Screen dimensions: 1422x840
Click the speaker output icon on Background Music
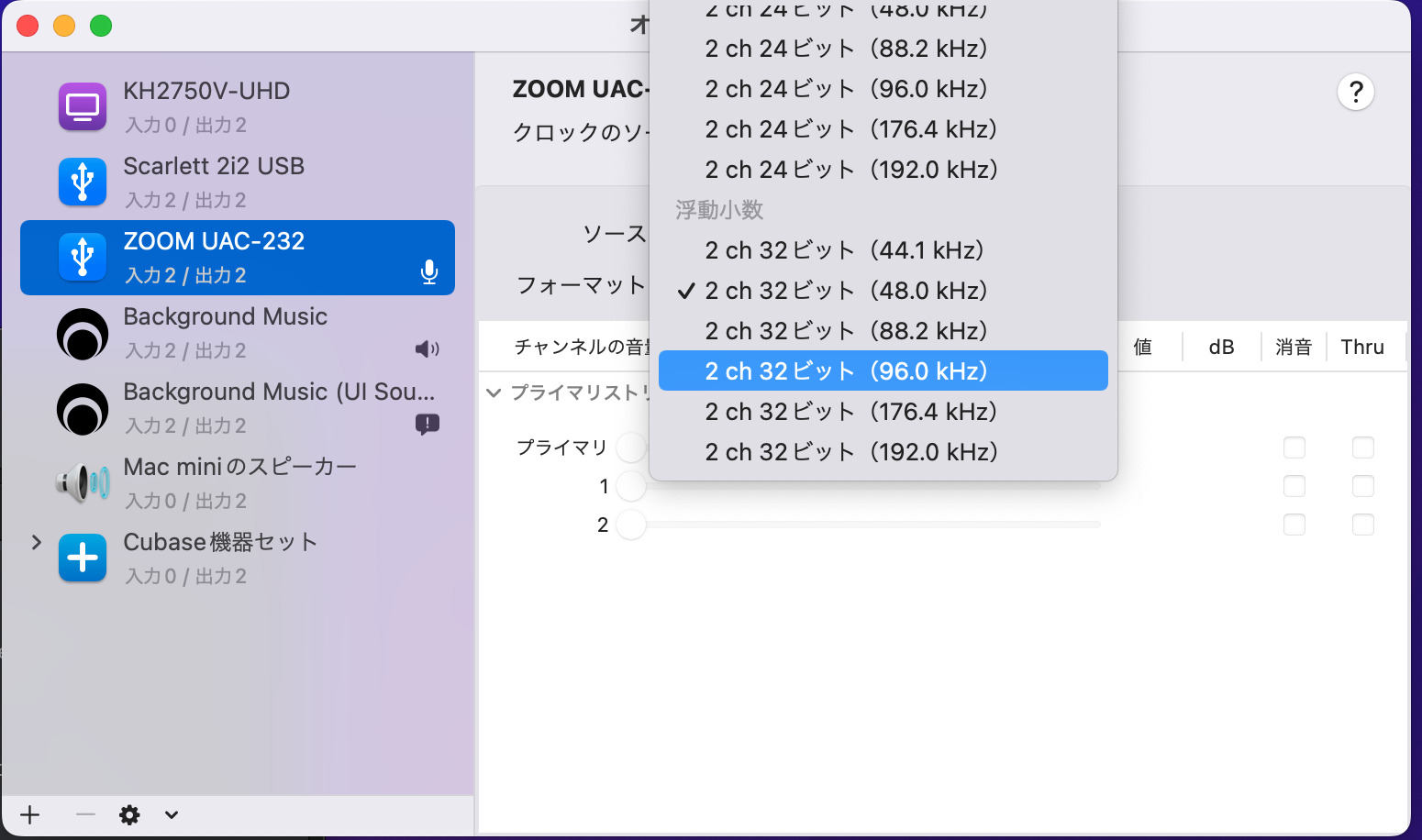428,348
